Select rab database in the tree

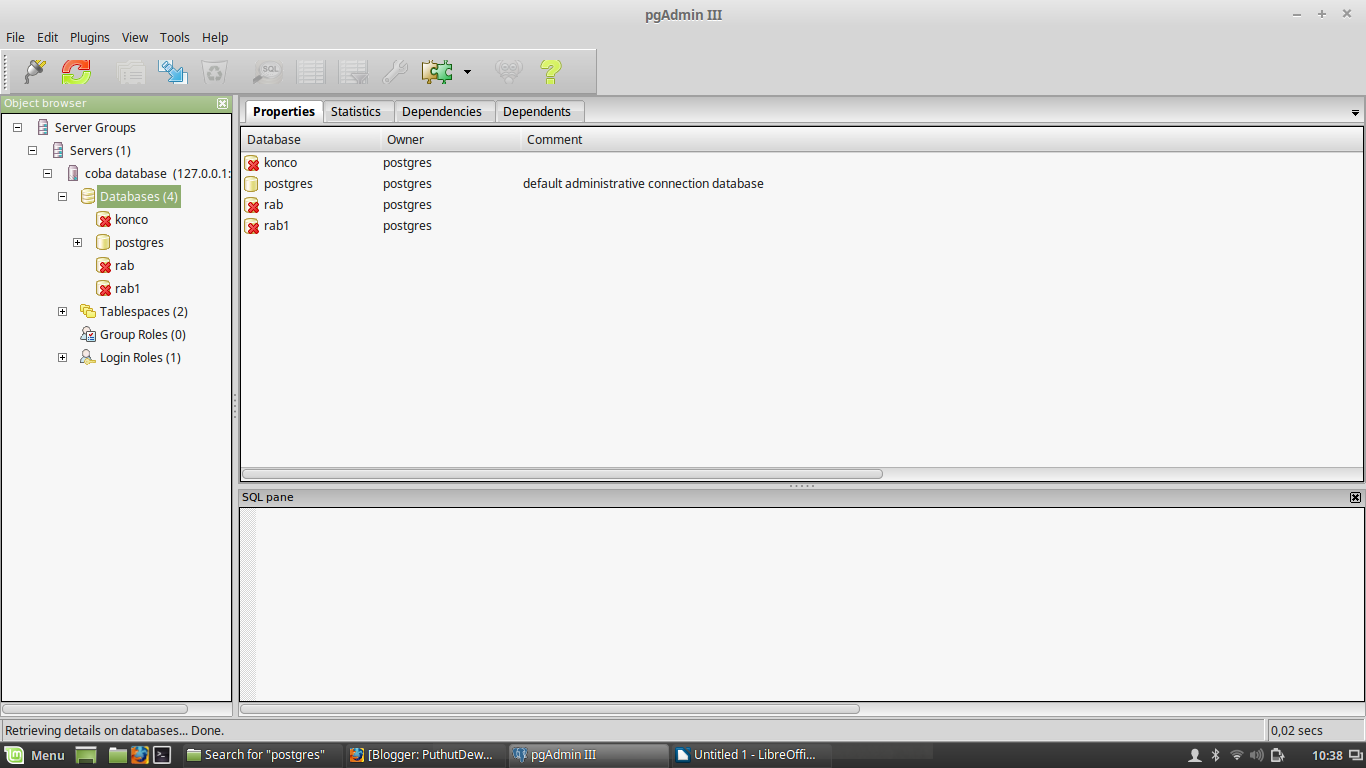coord(124,266)
